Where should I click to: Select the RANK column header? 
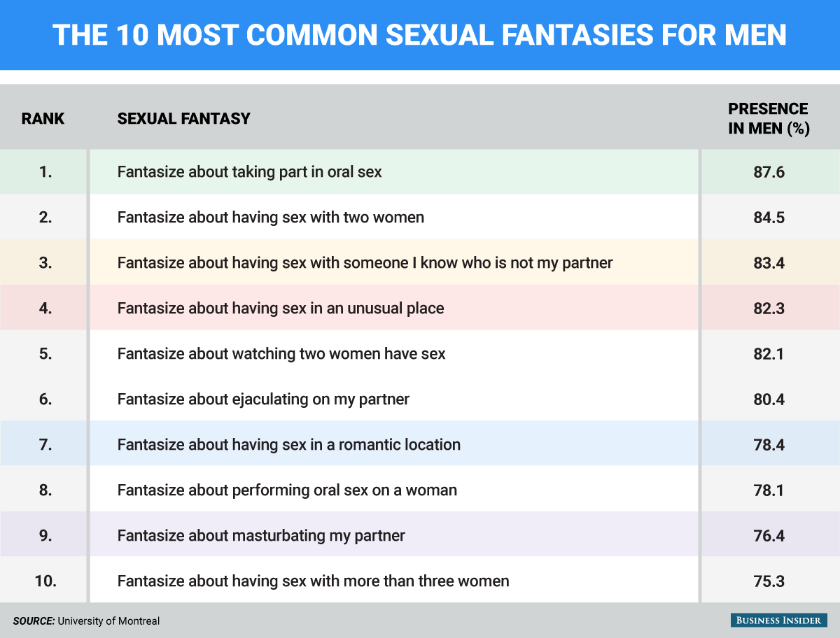pyautogui.click(x=43, y=118)
